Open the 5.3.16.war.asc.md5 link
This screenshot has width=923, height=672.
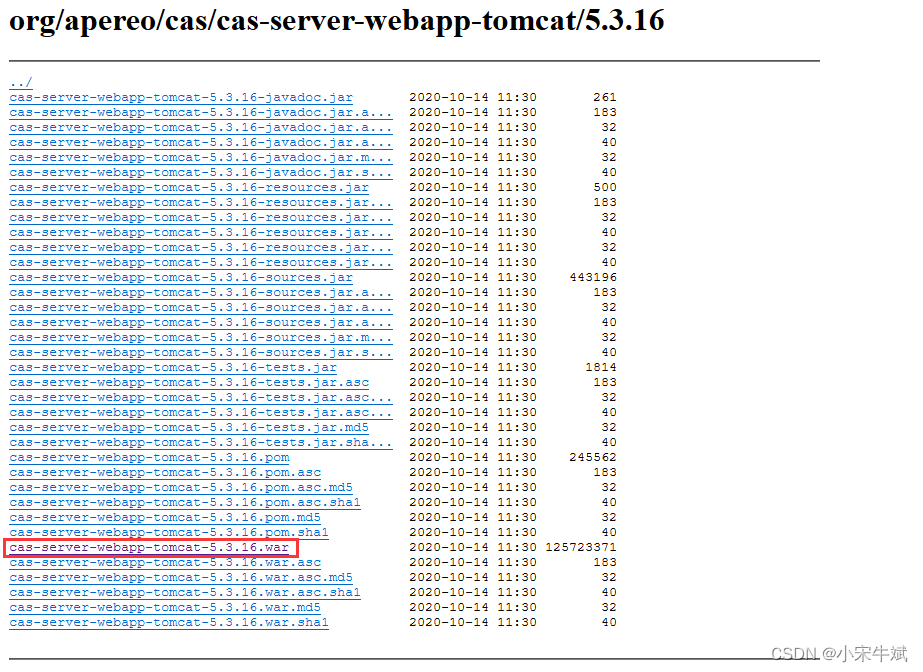tap(181, 577)
